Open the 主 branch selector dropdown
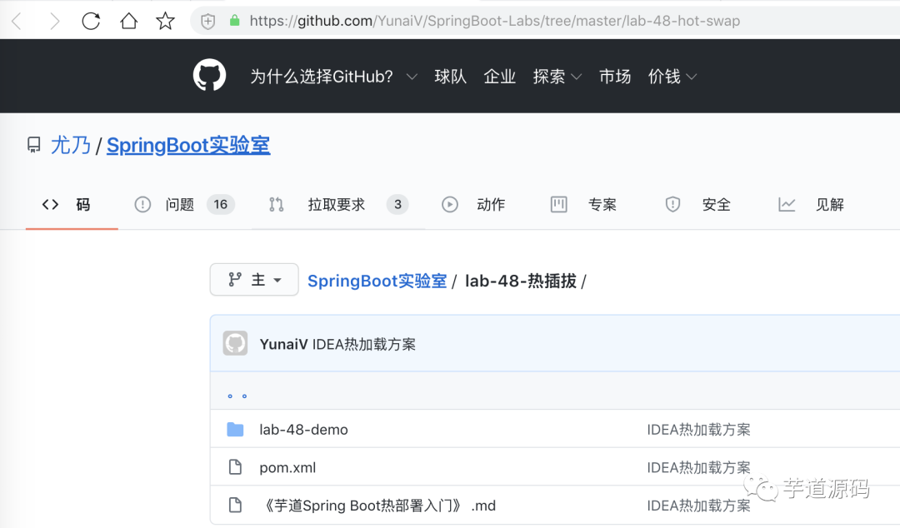The width and height of the screenshot is (900, 528). coord(254,280)
